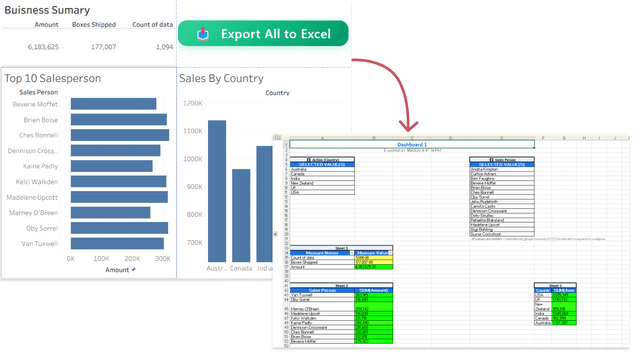The height and width of the screenshot is (363, 640).
Task: Click the Australia bar in Sales By Country
Action: click(217, 191)
